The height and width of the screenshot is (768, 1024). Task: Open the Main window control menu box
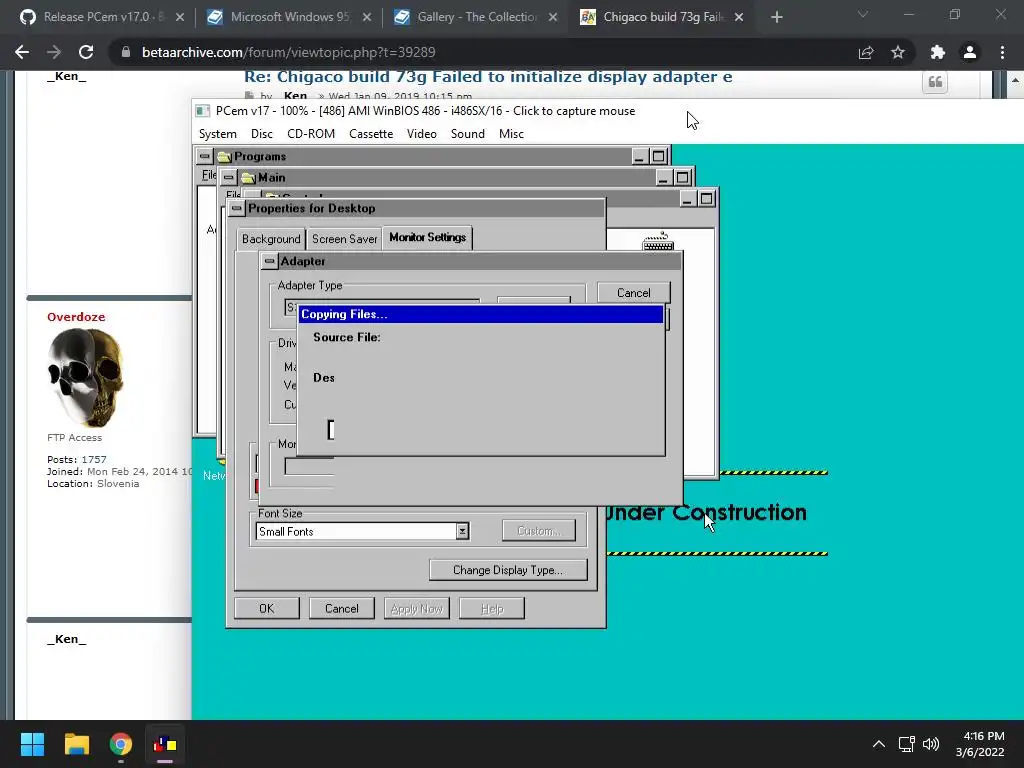[x=228, y=177]
